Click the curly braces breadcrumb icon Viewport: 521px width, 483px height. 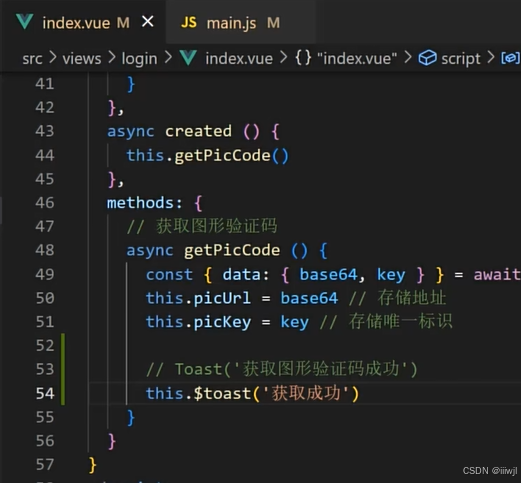[x=303, y=58]
